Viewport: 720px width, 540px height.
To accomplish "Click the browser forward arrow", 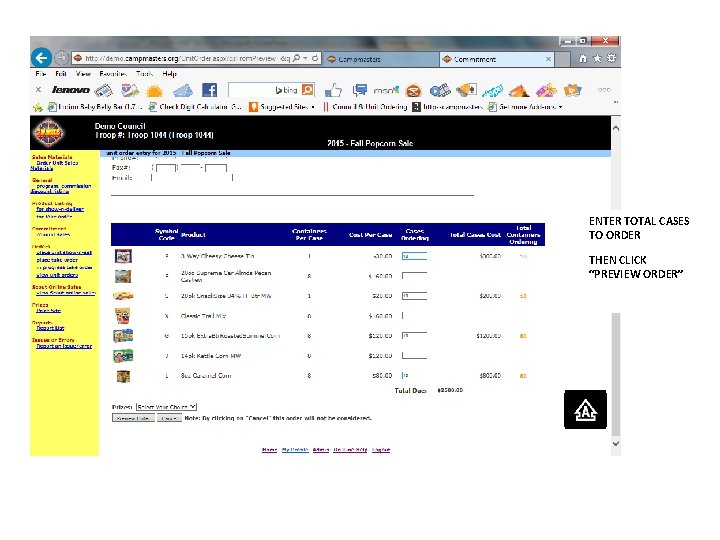I will point(61,58).
